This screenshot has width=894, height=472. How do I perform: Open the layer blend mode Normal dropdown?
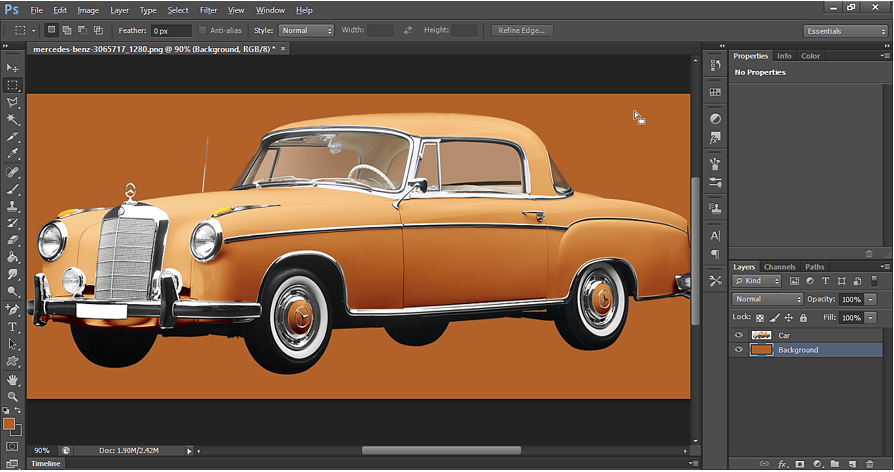[767, 299]
